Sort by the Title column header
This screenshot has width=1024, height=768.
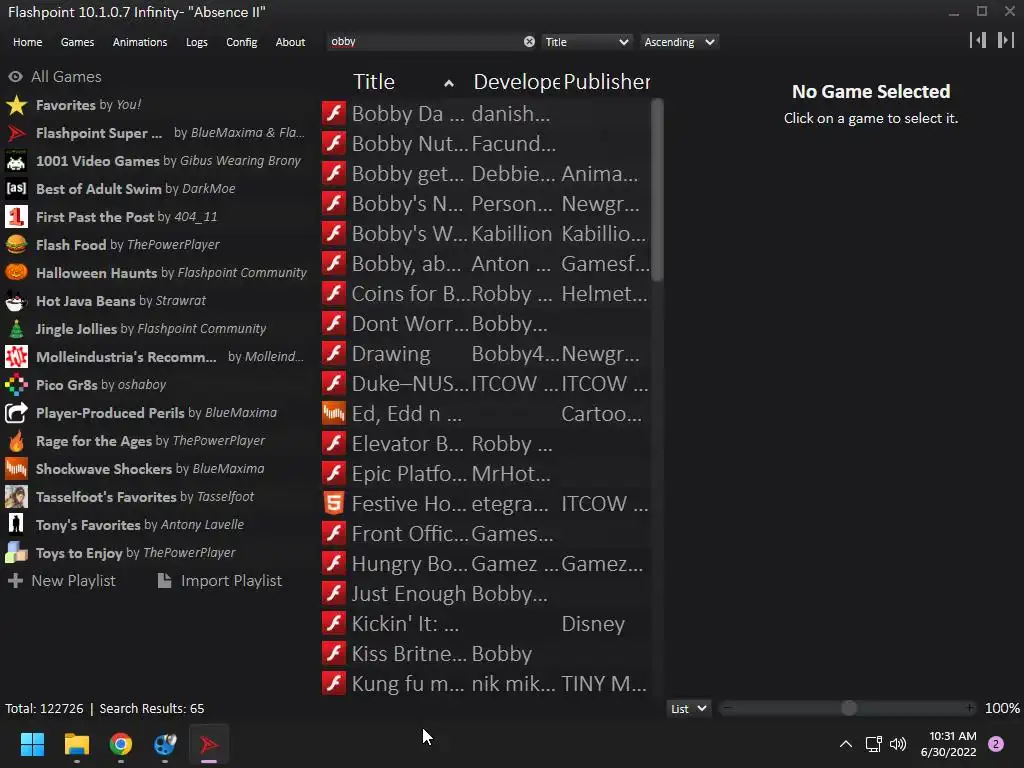[x=402, y=82]
